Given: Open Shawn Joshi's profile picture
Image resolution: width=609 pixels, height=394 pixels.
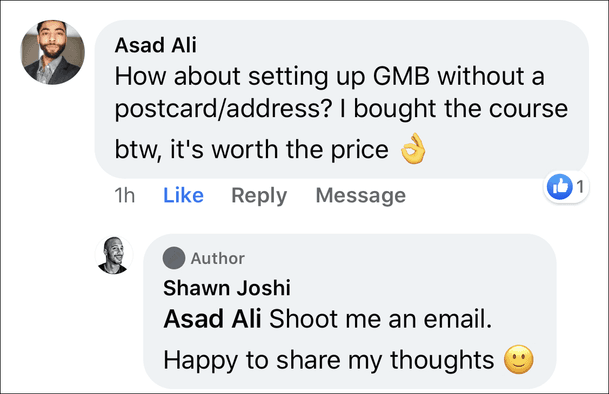Looking at the screenshot, I should pyautogui.click(x=114, y=255).
